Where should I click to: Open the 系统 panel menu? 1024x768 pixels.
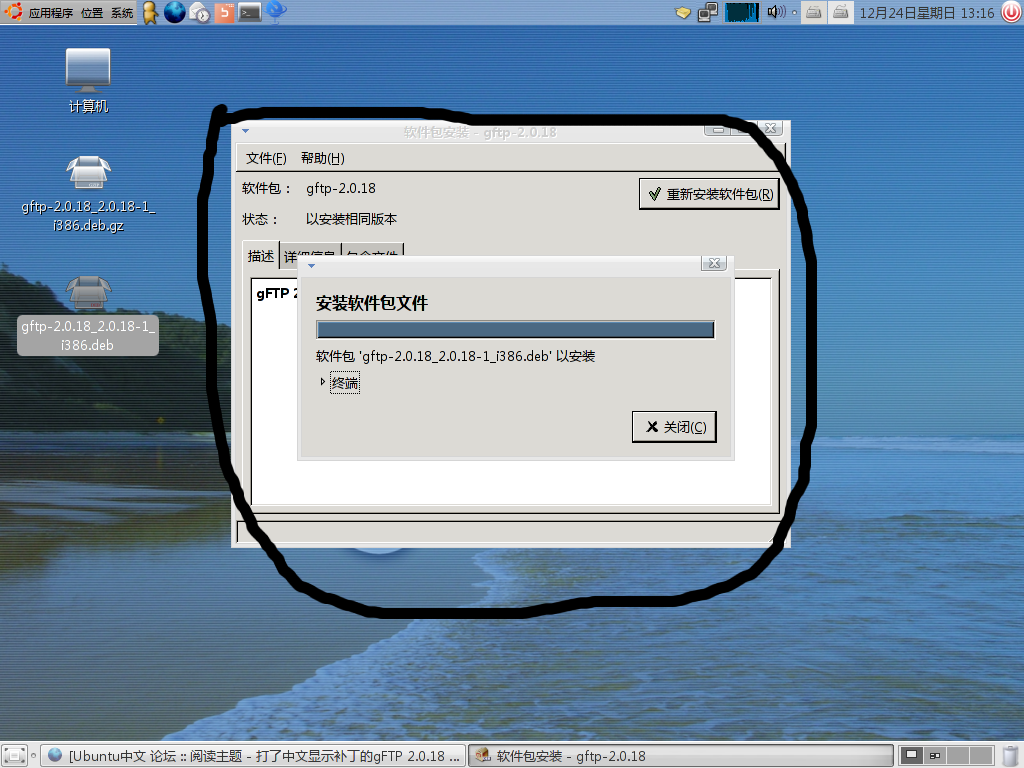click(121, 13)
